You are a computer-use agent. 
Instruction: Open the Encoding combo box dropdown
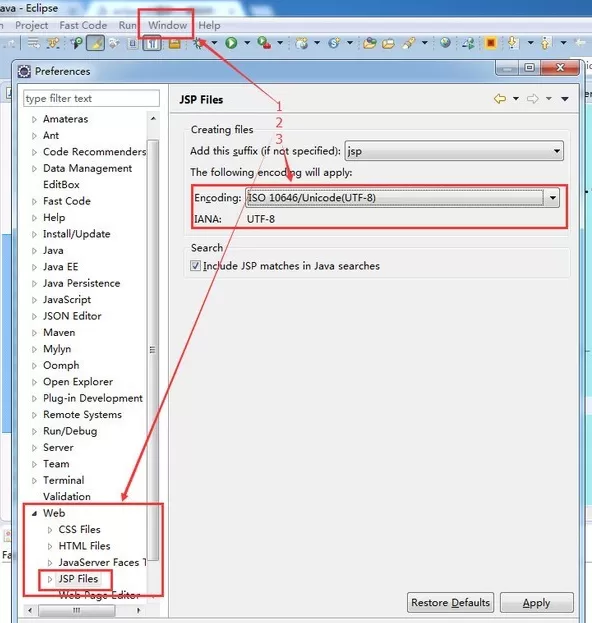(553, 197)
